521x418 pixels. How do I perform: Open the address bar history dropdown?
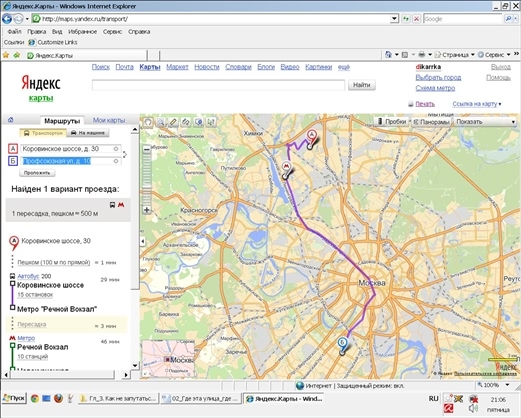[x=394, y=19]
